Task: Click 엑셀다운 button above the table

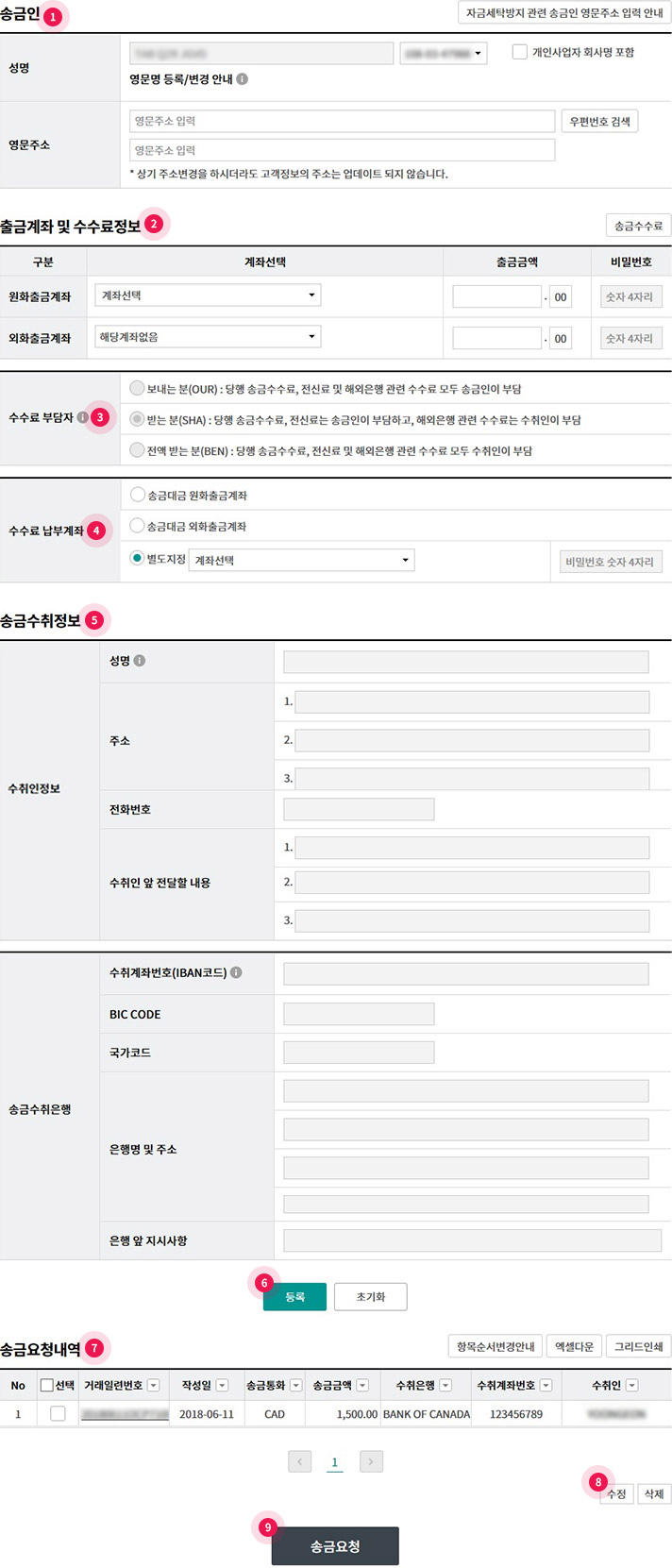Action: coord(573,1346)
